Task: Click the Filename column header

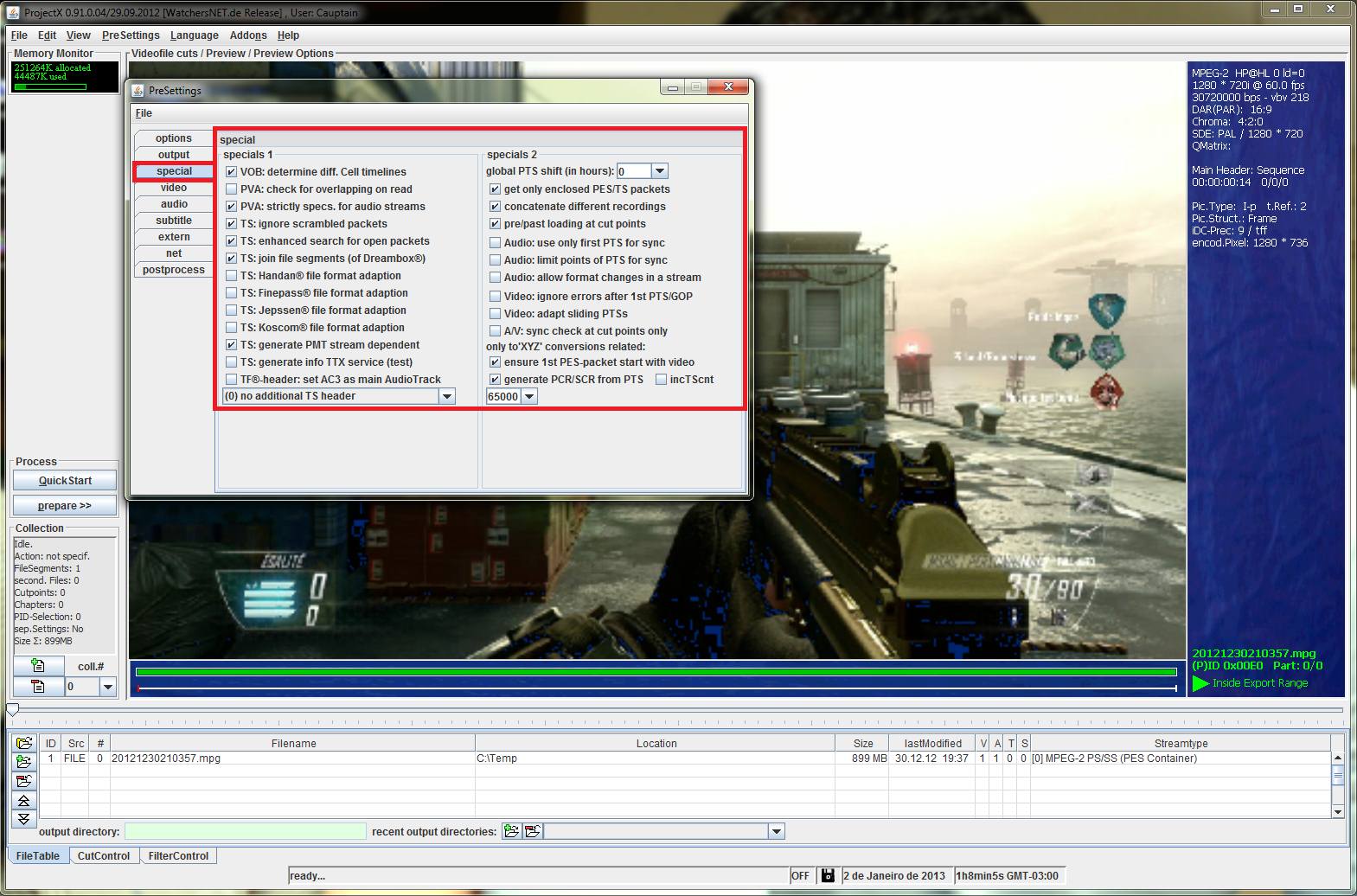Action: click(293, 743)
